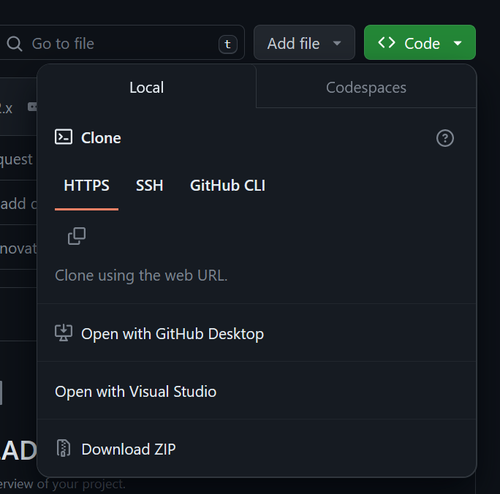Click 'Clone using the web URL.' text

(141, 276)
